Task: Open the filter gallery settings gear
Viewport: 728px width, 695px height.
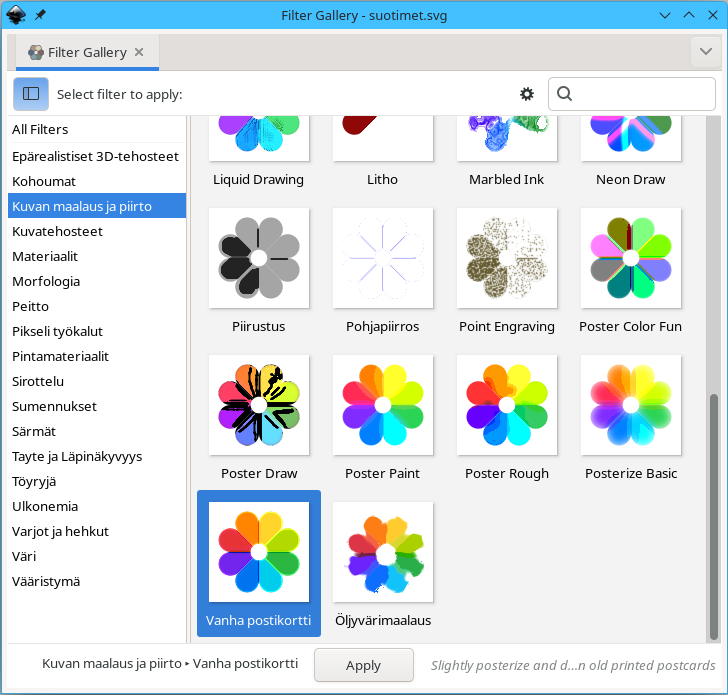Action: (x=527, y=94)
